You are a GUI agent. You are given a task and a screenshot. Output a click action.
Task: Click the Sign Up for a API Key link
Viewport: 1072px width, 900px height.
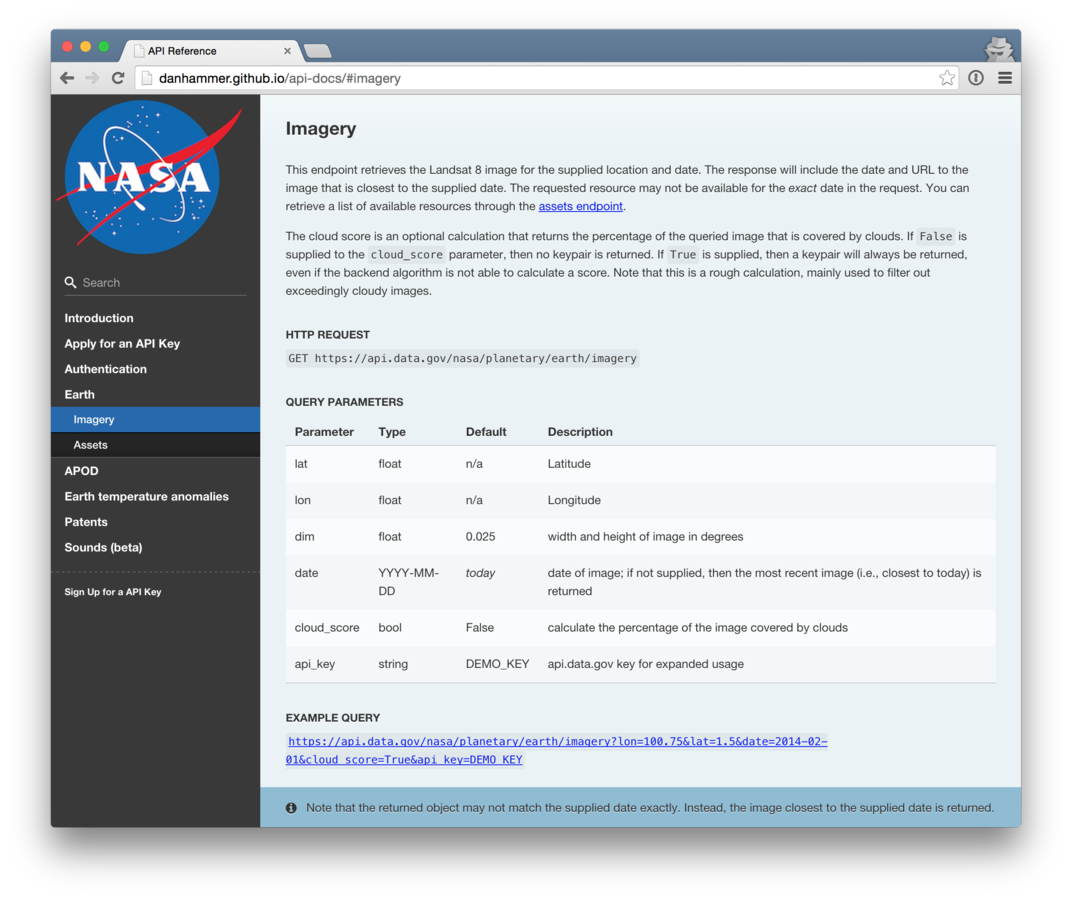[x=113, y=592]
